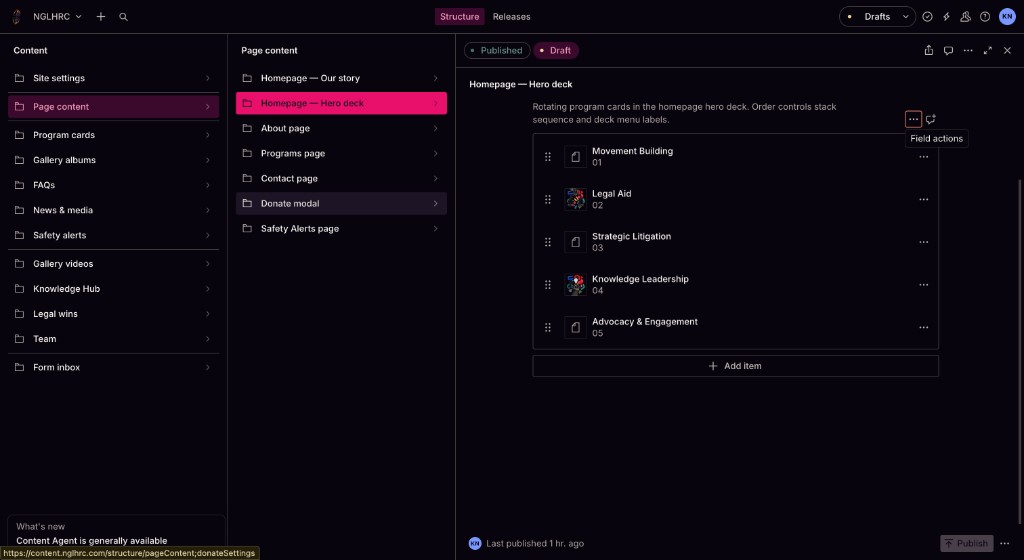Open document actions ellipsis in pane header

tap(968, 50)
